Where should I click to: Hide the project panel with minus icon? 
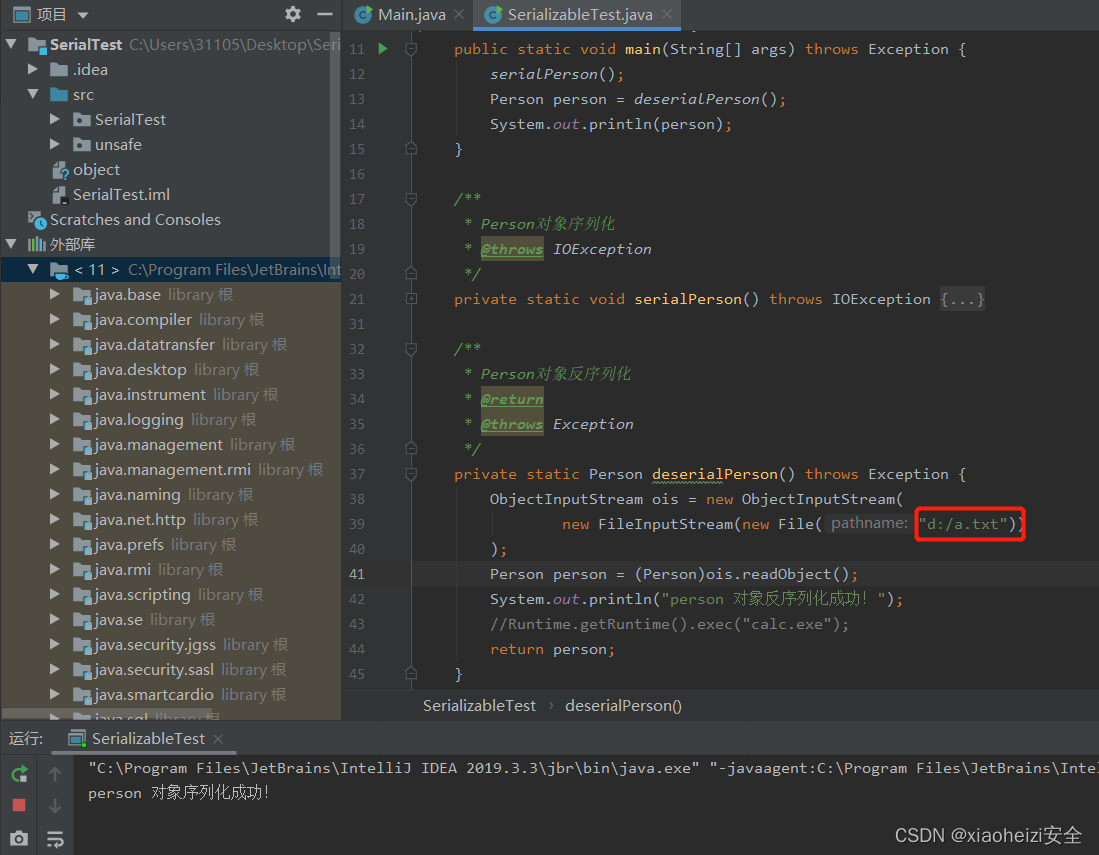point(325,14)
